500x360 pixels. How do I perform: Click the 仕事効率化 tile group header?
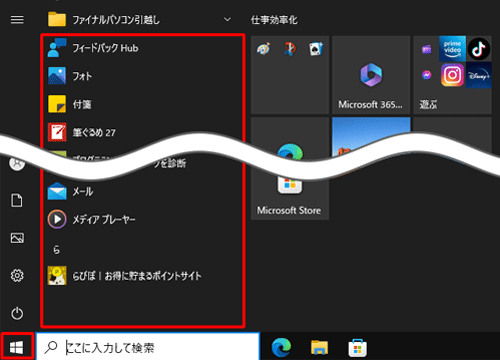point(274,20)
